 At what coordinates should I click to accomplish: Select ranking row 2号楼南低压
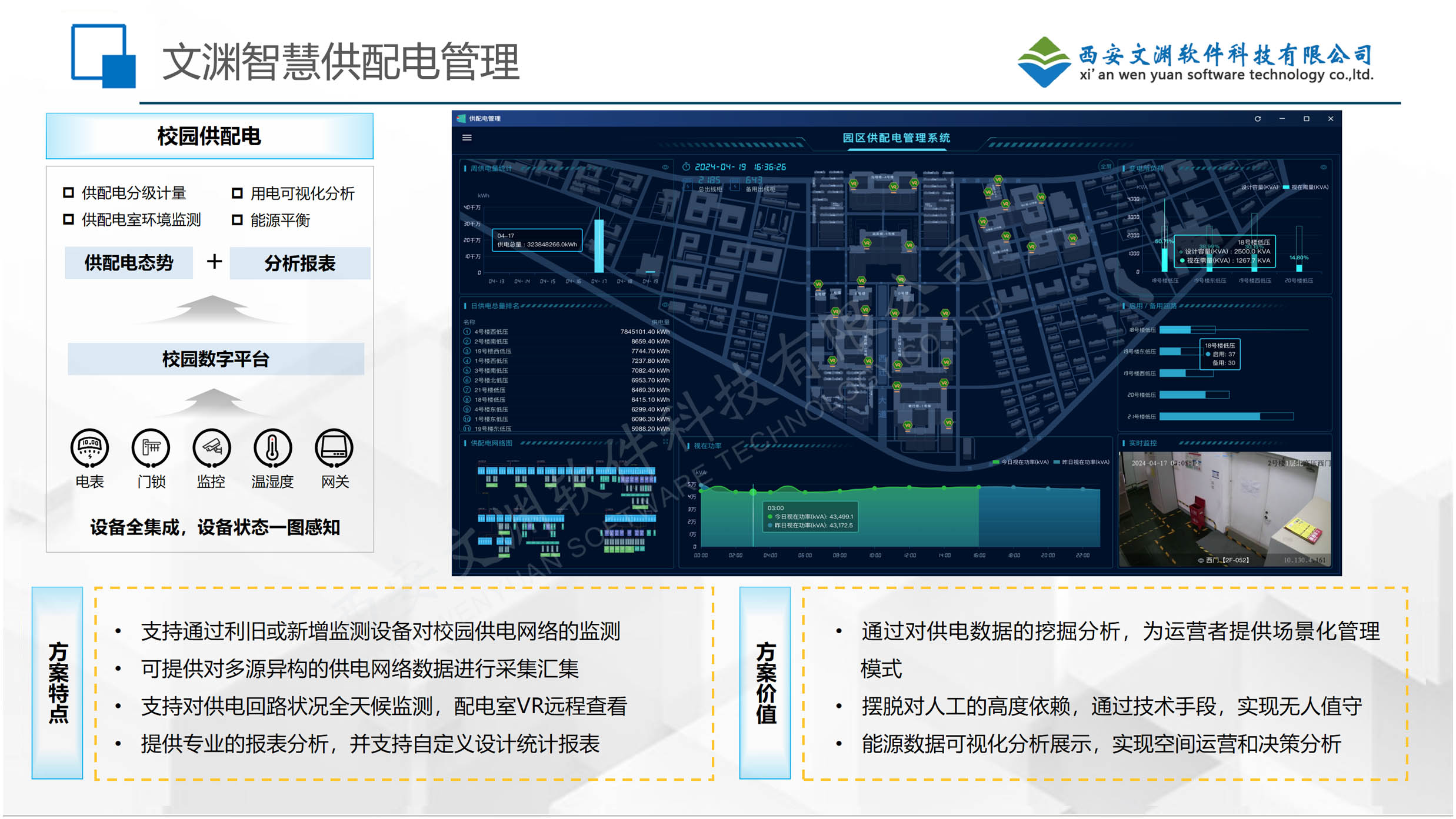pos(566,342)
